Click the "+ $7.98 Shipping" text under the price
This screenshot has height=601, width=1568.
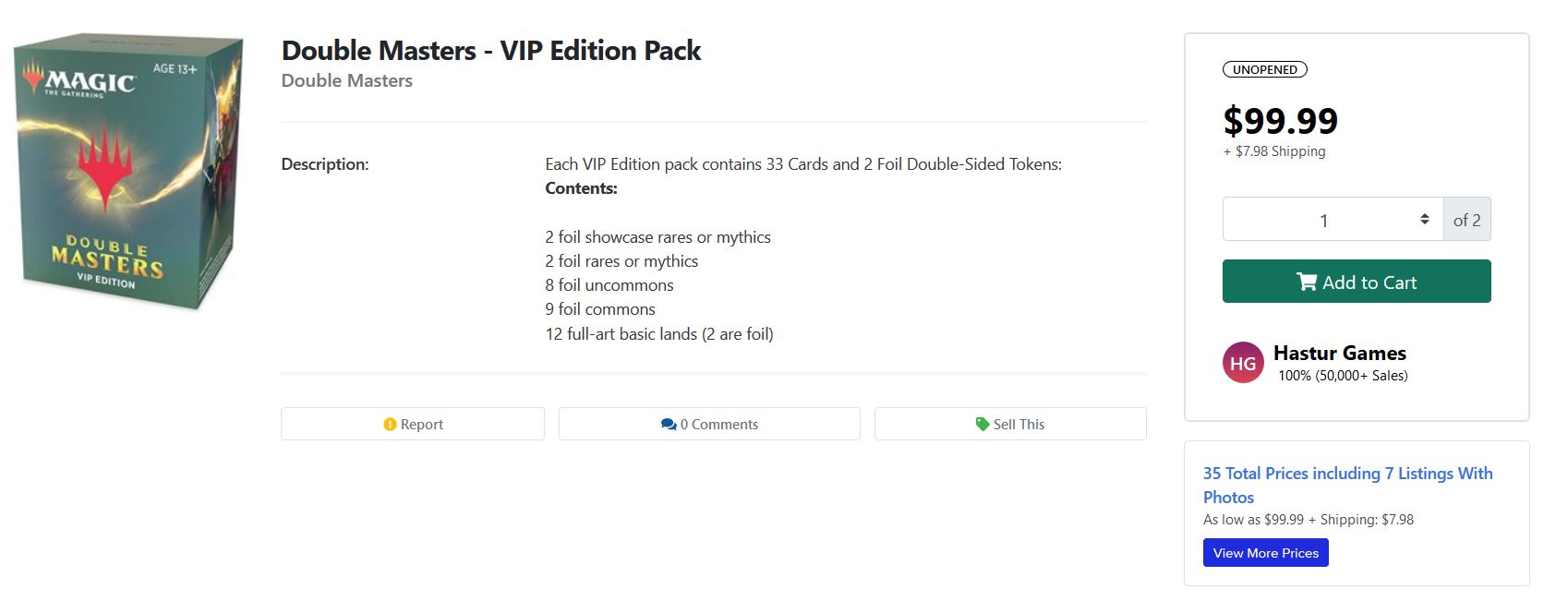tap(1274, 151)
